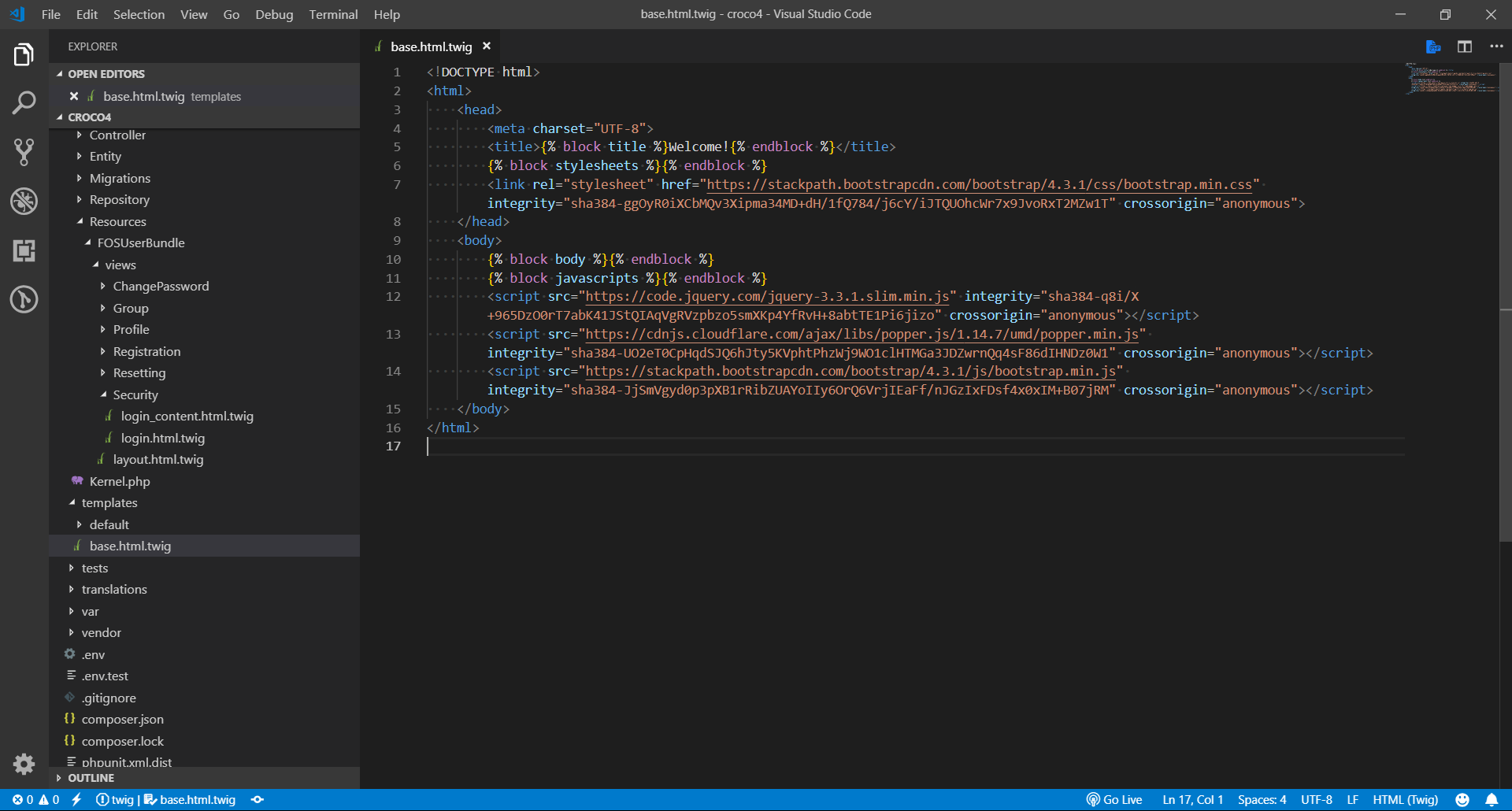This screenshot has width=1512, height=811.
Task: Click the open preview icon in editor toolbar
Action: (x=1433, y=47)
